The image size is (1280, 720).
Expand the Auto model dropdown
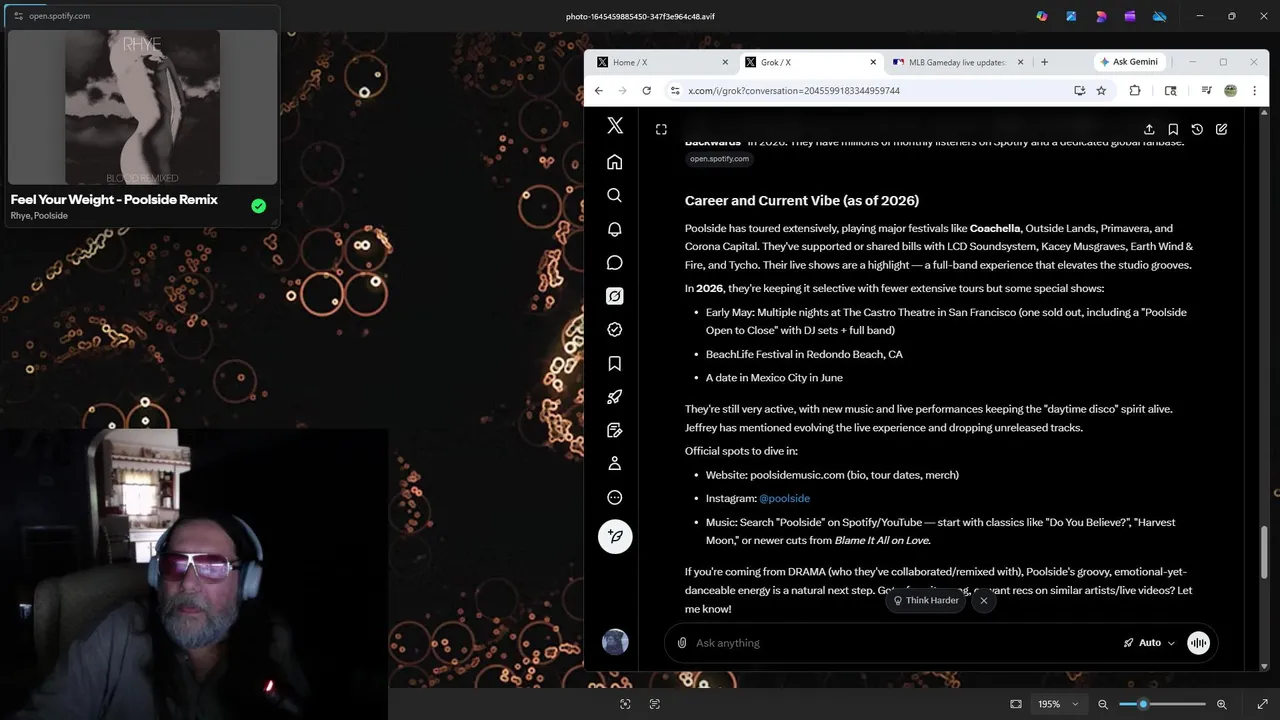coord(1149,643)
